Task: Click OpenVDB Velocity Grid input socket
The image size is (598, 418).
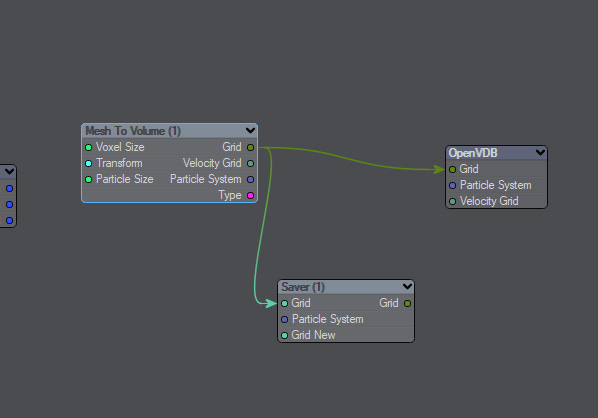Action: (452, 201)
